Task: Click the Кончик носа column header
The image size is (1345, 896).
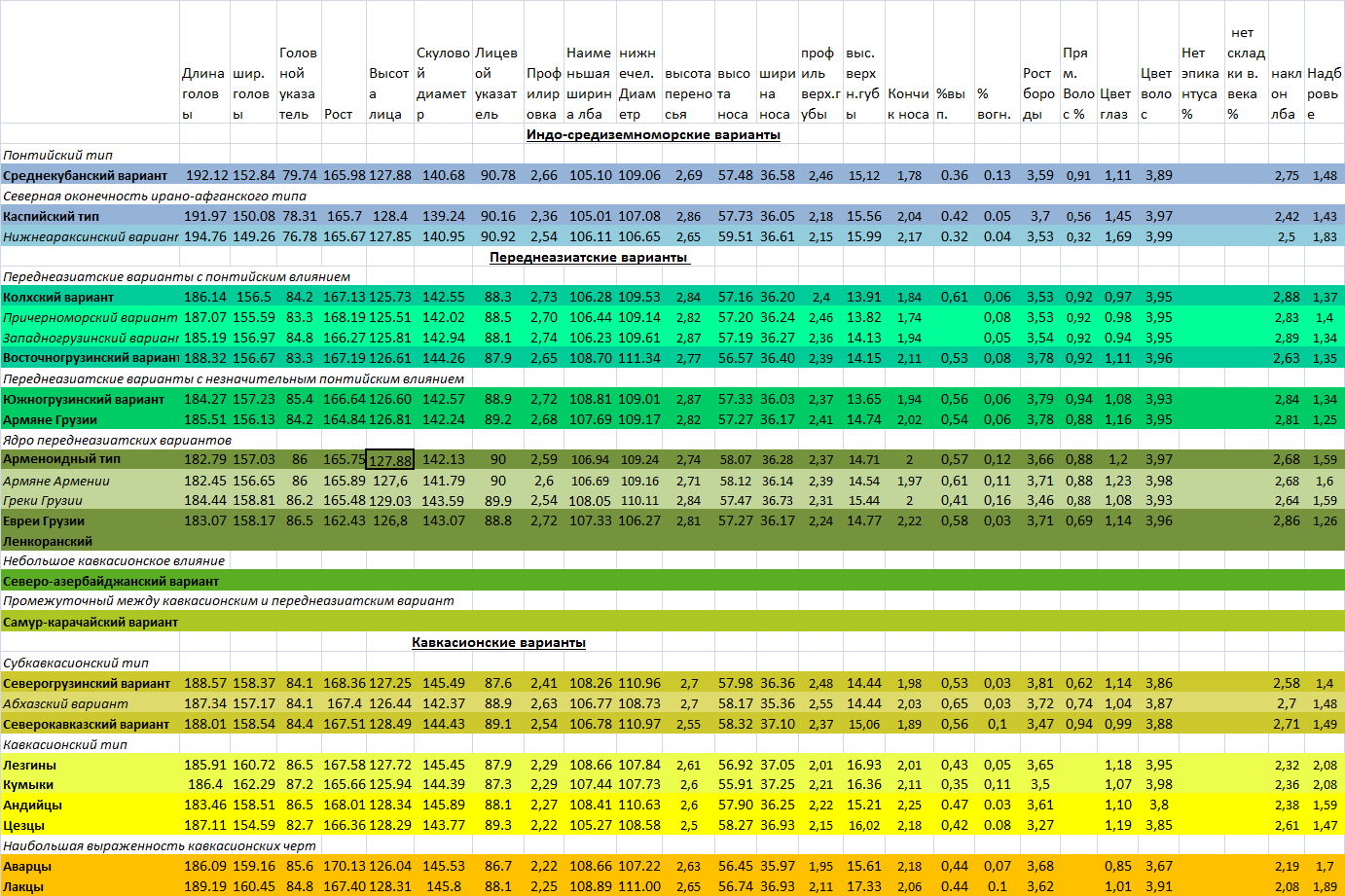Action: coord(908,104)
